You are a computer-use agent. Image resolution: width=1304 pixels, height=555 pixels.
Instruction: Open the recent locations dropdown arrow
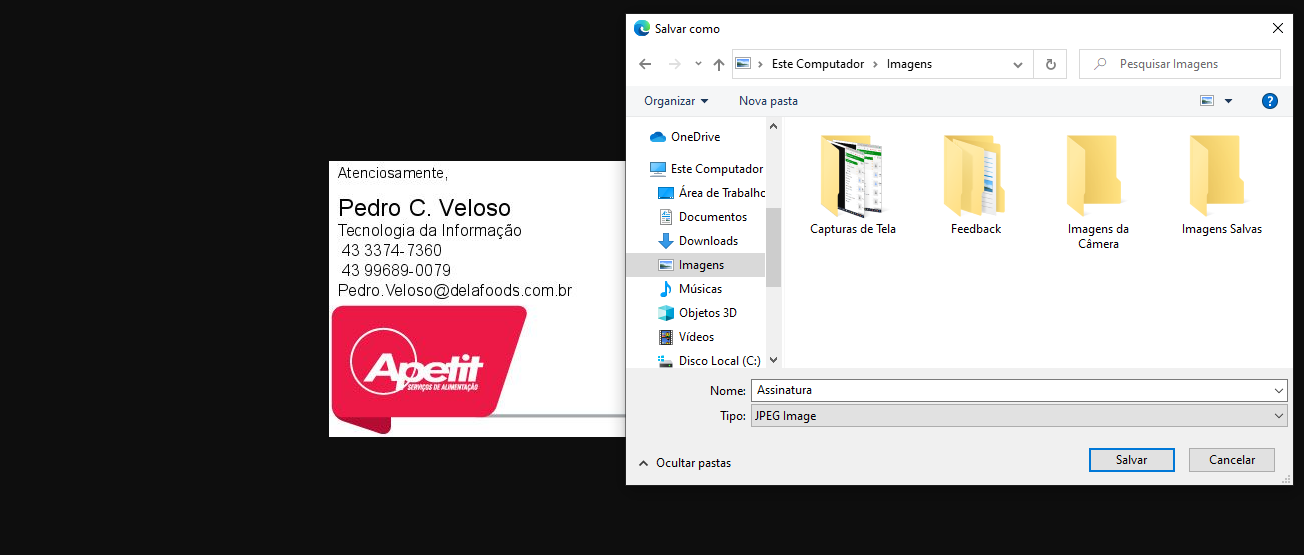tap(698, 64)
